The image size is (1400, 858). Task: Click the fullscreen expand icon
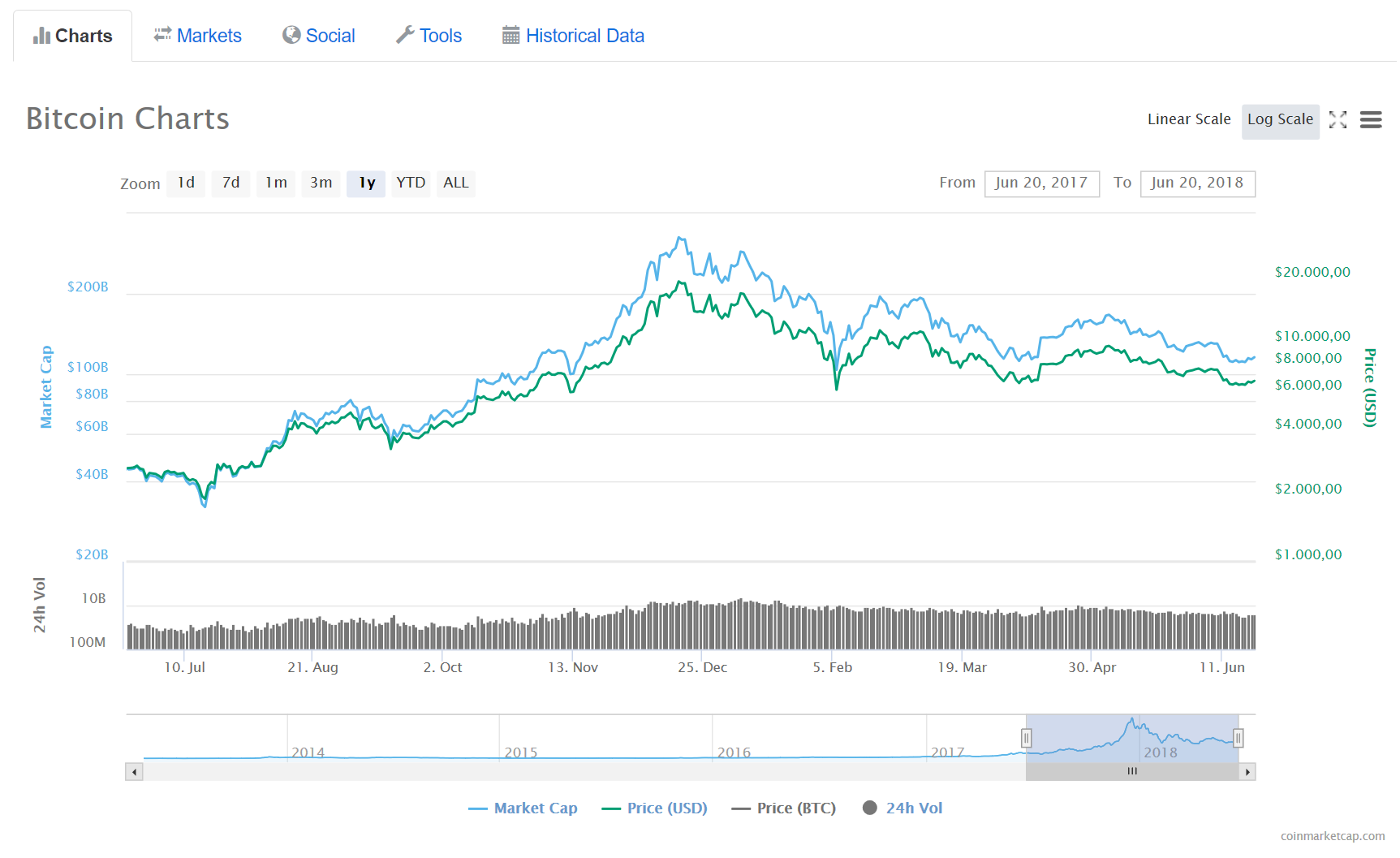point(1338,120)
